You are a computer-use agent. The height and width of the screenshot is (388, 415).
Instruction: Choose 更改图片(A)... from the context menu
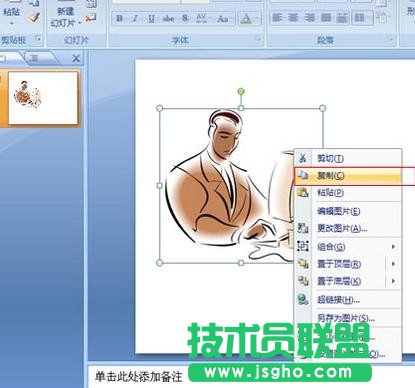[x=348, y=228]
